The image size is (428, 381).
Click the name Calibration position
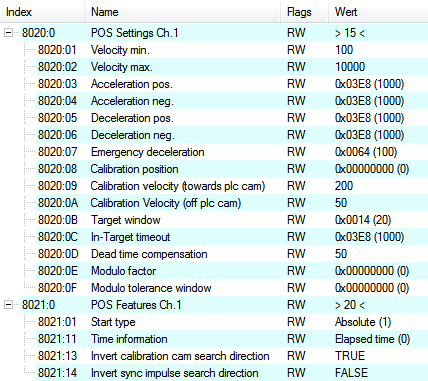134,169
